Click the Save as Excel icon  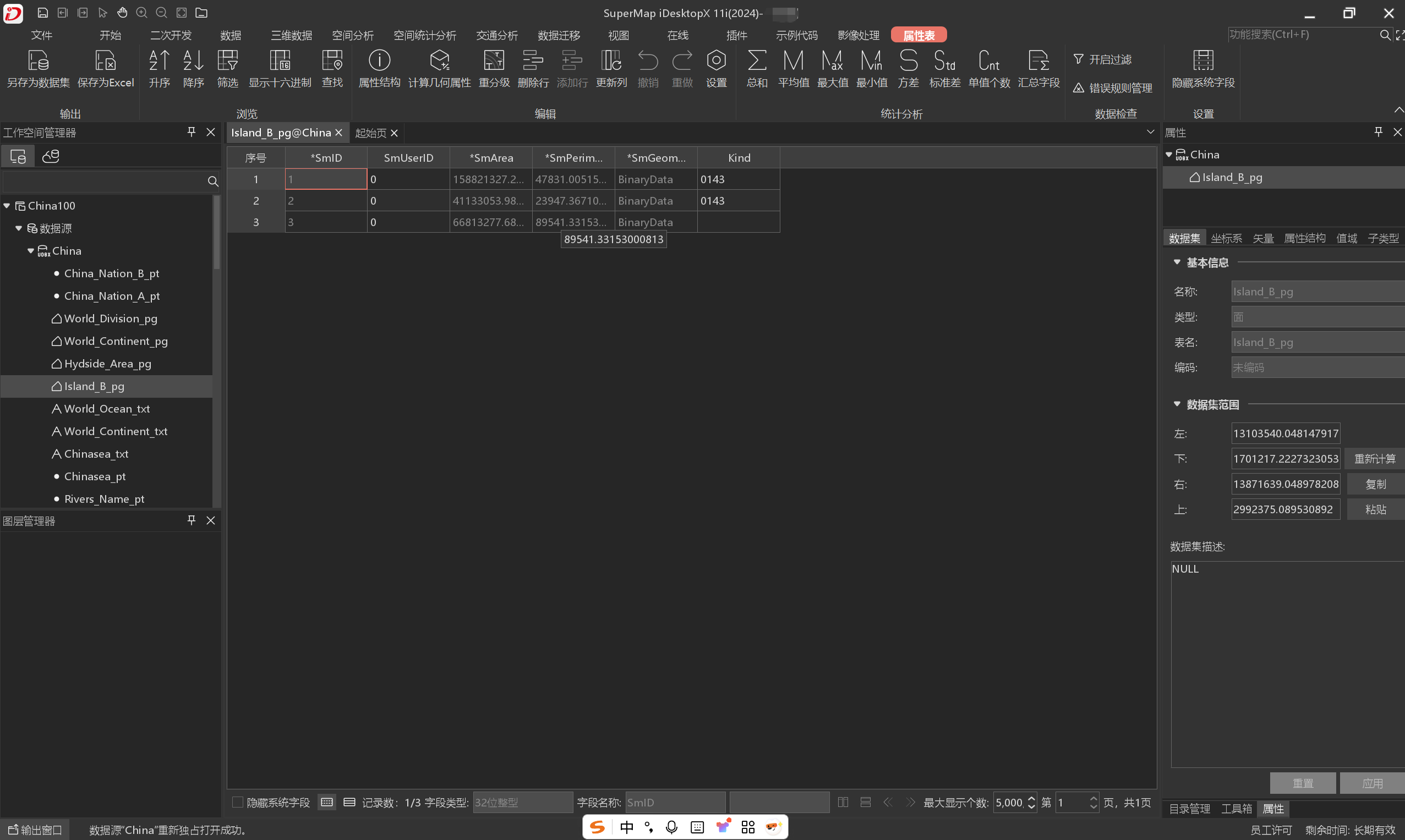pyautogui.click(x=105, y=61)
